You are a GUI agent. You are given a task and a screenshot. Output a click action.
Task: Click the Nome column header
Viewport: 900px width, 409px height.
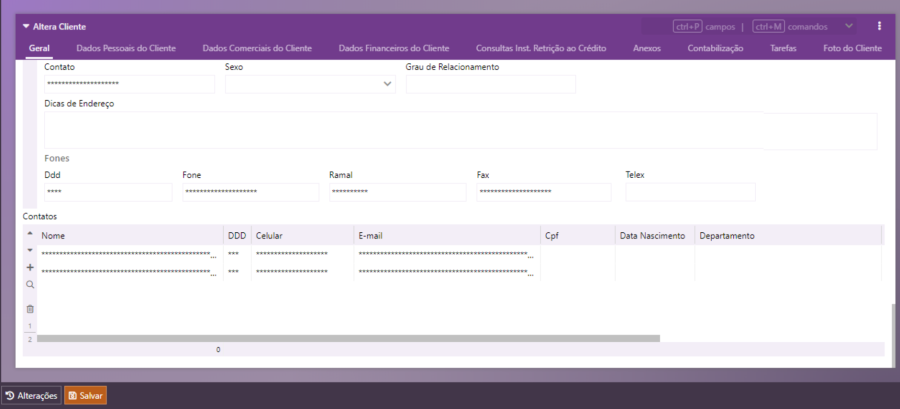pyautogui.click(x=131, y=236)
